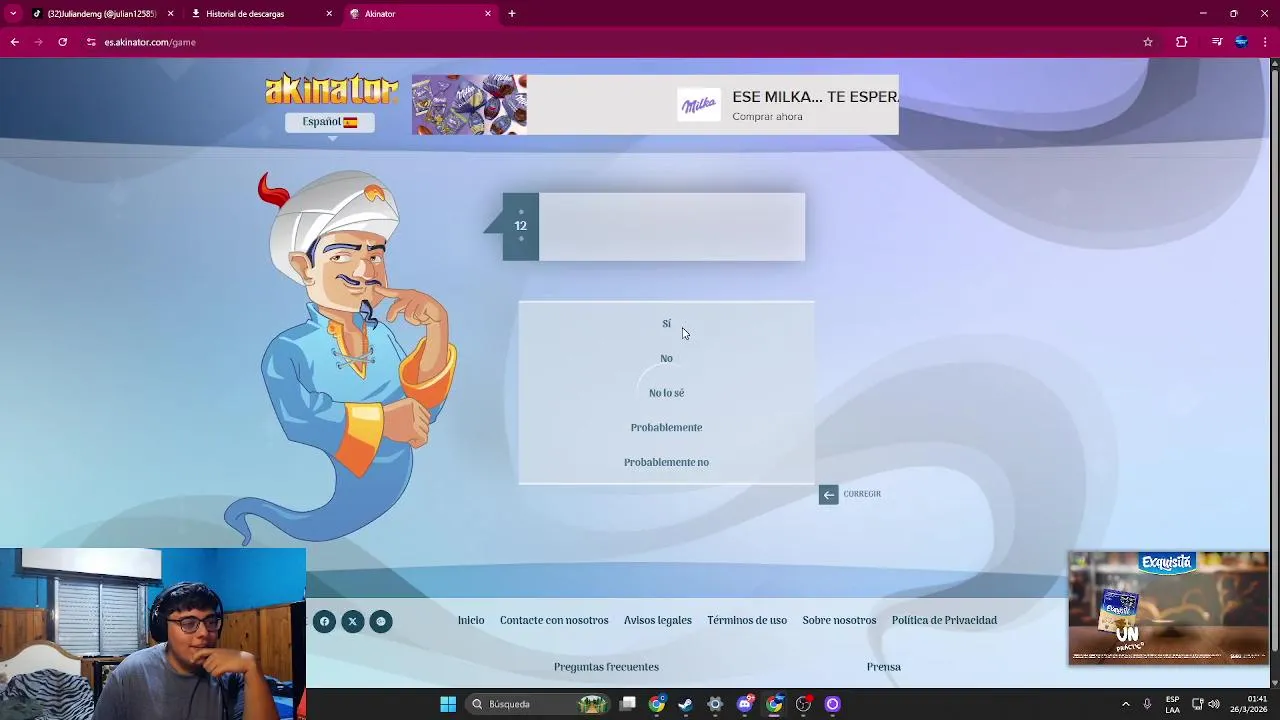Open the volume tray icon

1214,704
